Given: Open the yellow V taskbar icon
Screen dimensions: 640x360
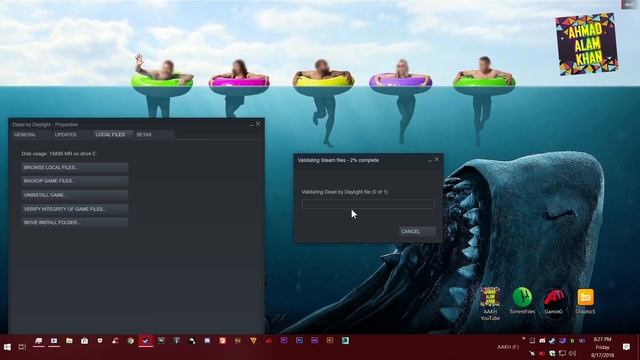Looking at the screenshot, I should click(253, 340).
